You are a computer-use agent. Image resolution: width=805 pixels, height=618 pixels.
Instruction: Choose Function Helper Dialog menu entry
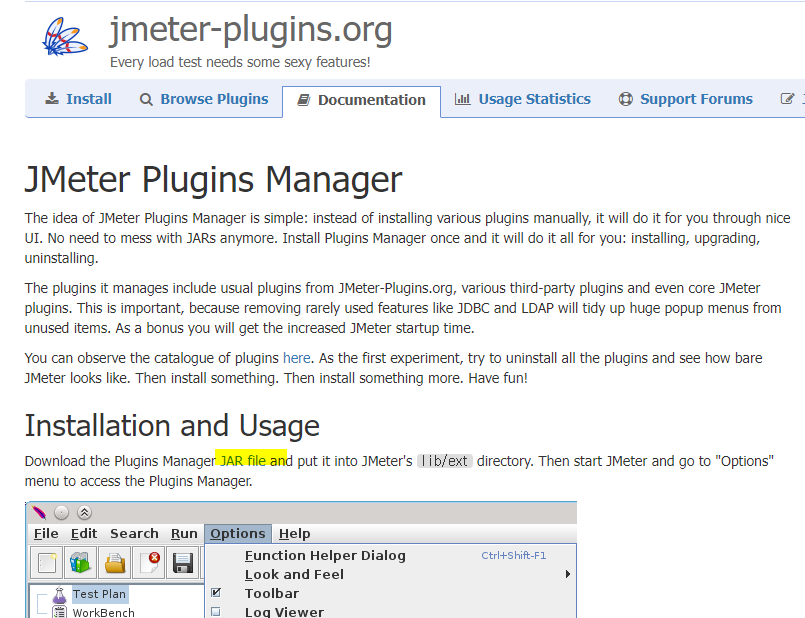pos(391,555)
